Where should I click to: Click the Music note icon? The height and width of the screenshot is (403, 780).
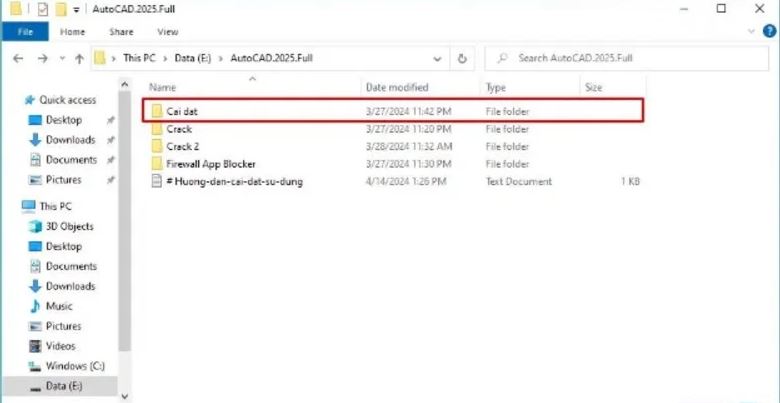[x=35, y=306]
